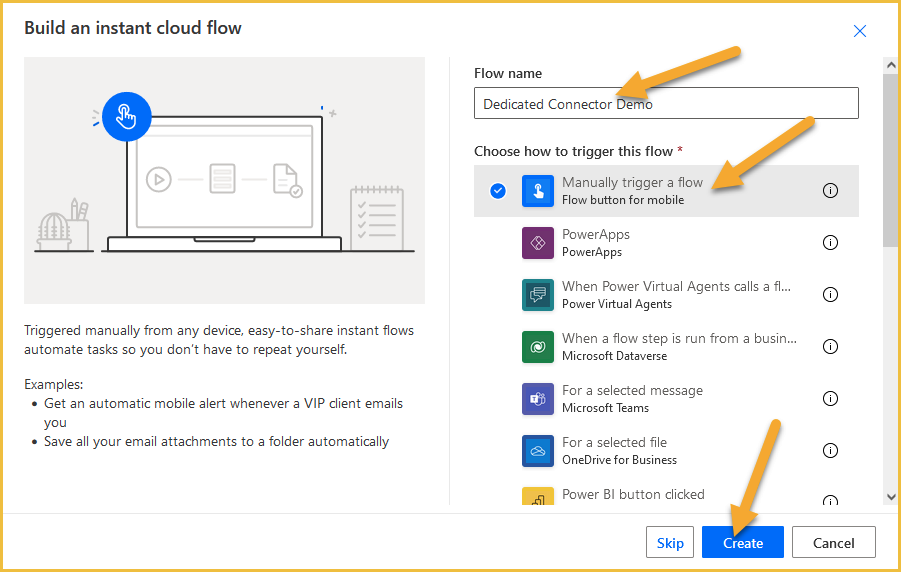
Task: Close the Build an instant cloud flow dialog
Action: (860, 31)
